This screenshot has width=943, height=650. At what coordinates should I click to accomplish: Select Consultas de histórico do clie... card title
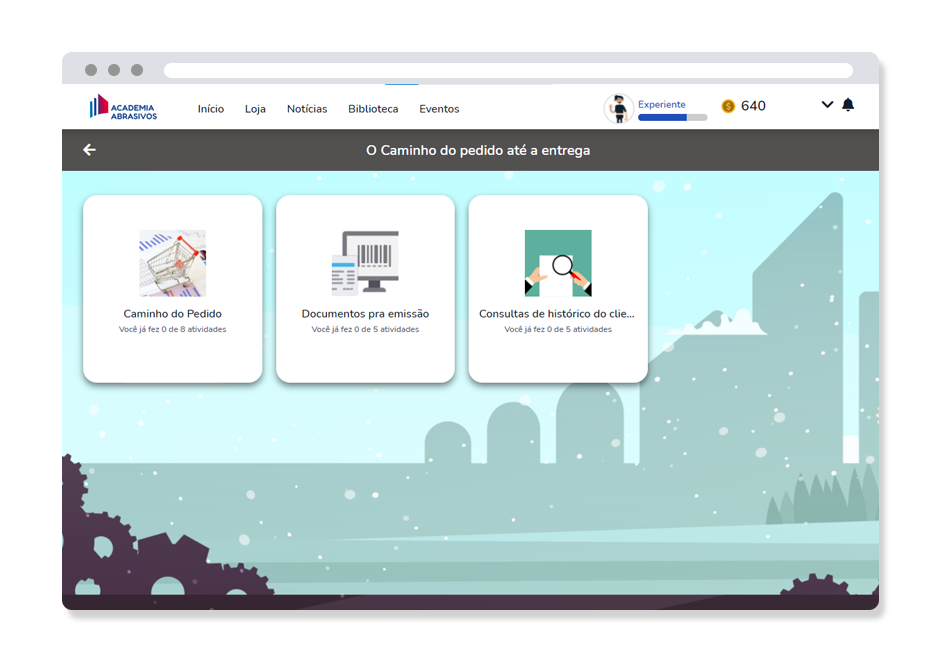pyautogui.click(x=557, y=314)
